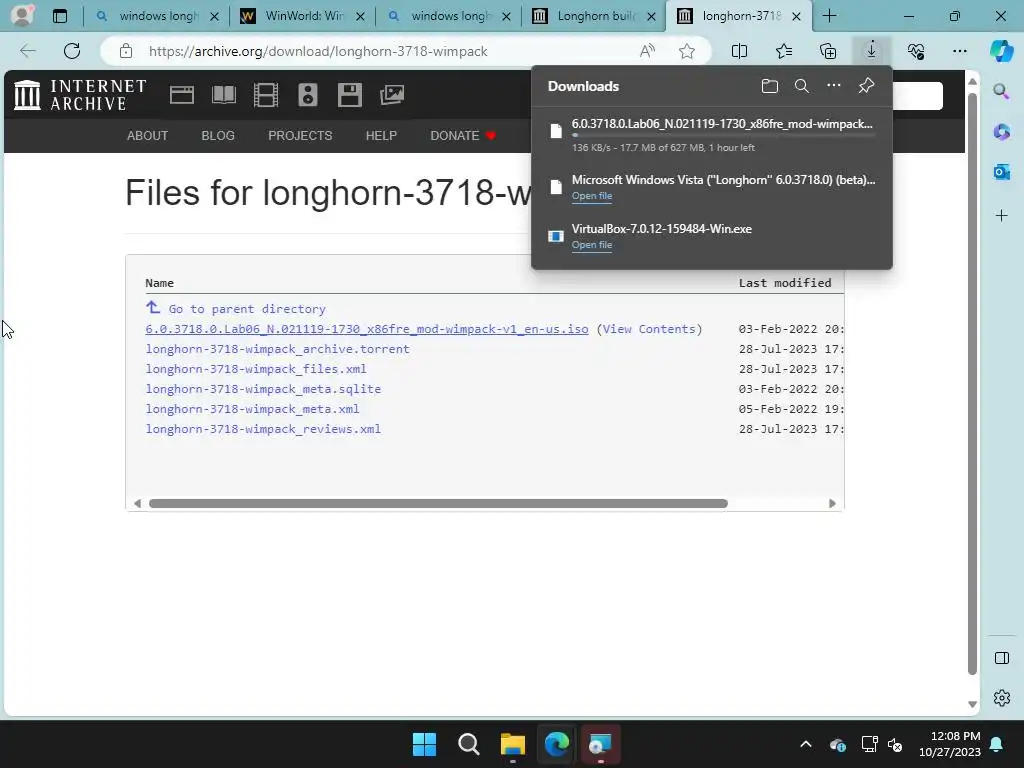The image size is (1024, 768).
Task: Open taskbar Search
Action: pos(468,744)
